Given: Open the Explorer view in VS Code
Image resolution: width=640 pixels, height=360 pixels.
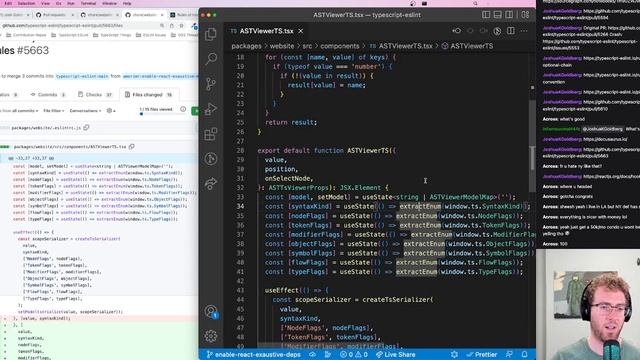Looking at the screenshot, I should click(211, 34).
